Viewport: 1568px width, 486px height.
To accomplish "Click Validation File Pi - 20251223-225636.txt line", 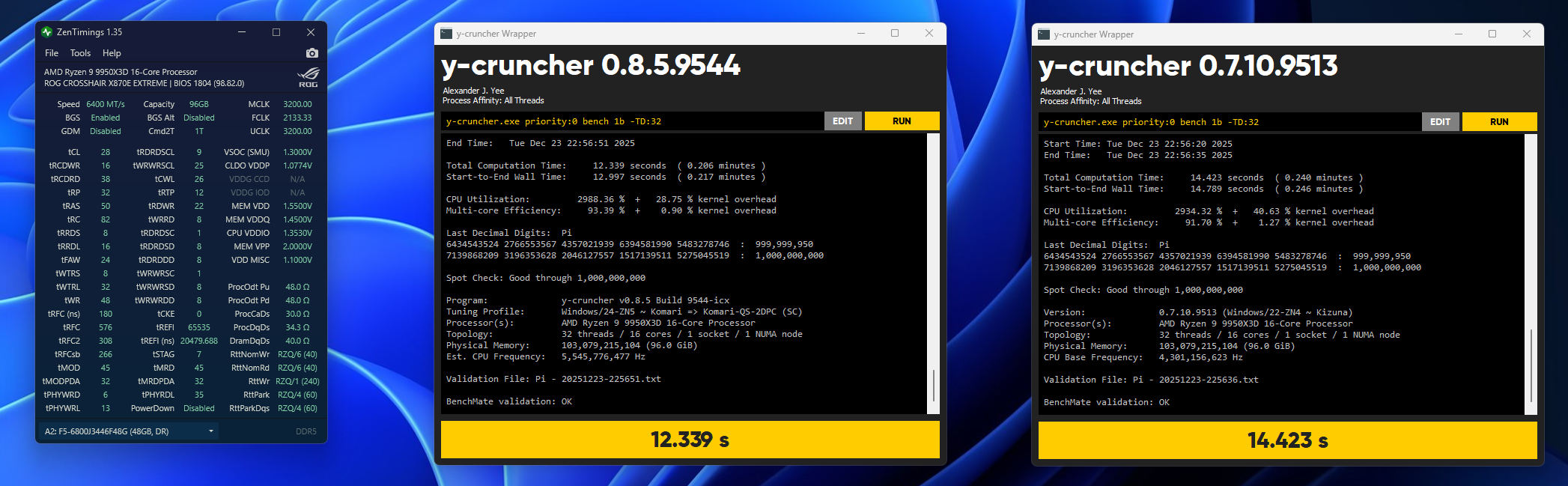I will tap(1151, 380).
